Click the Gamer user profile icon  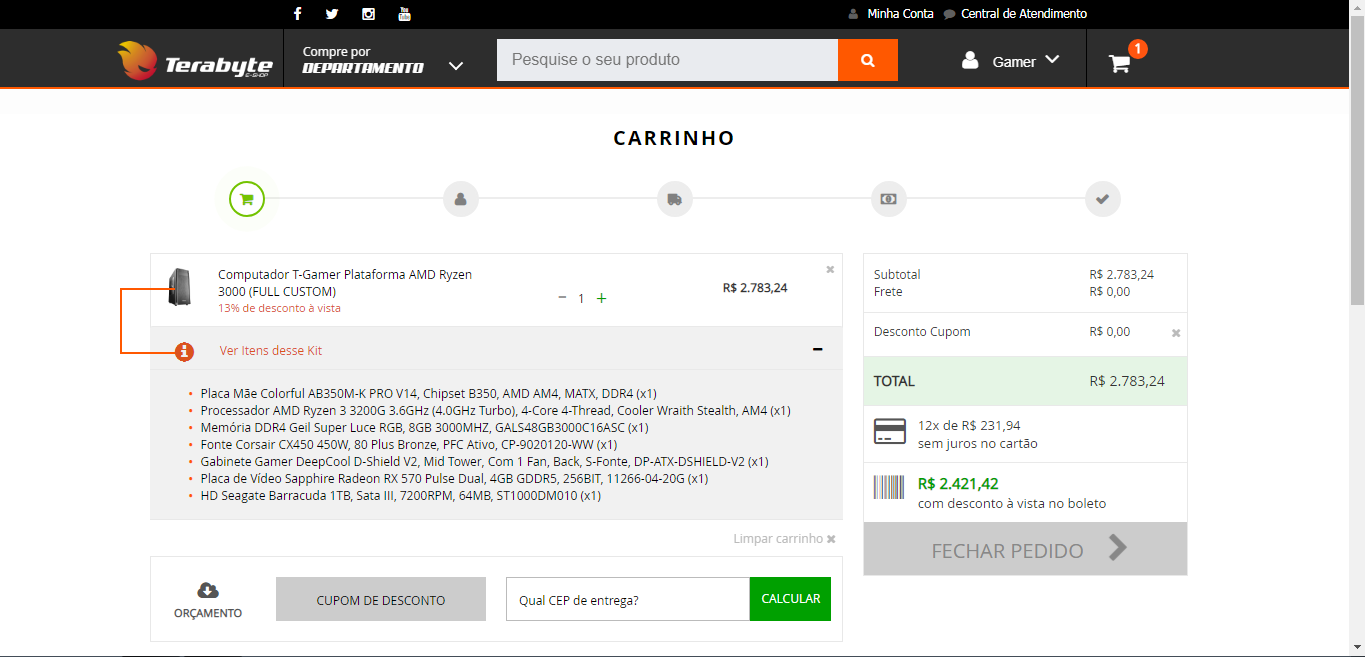click(970, 60)
